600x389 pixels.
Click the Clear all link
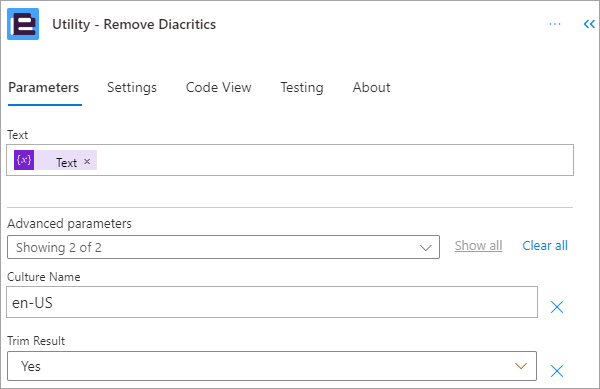coord(545,246)
